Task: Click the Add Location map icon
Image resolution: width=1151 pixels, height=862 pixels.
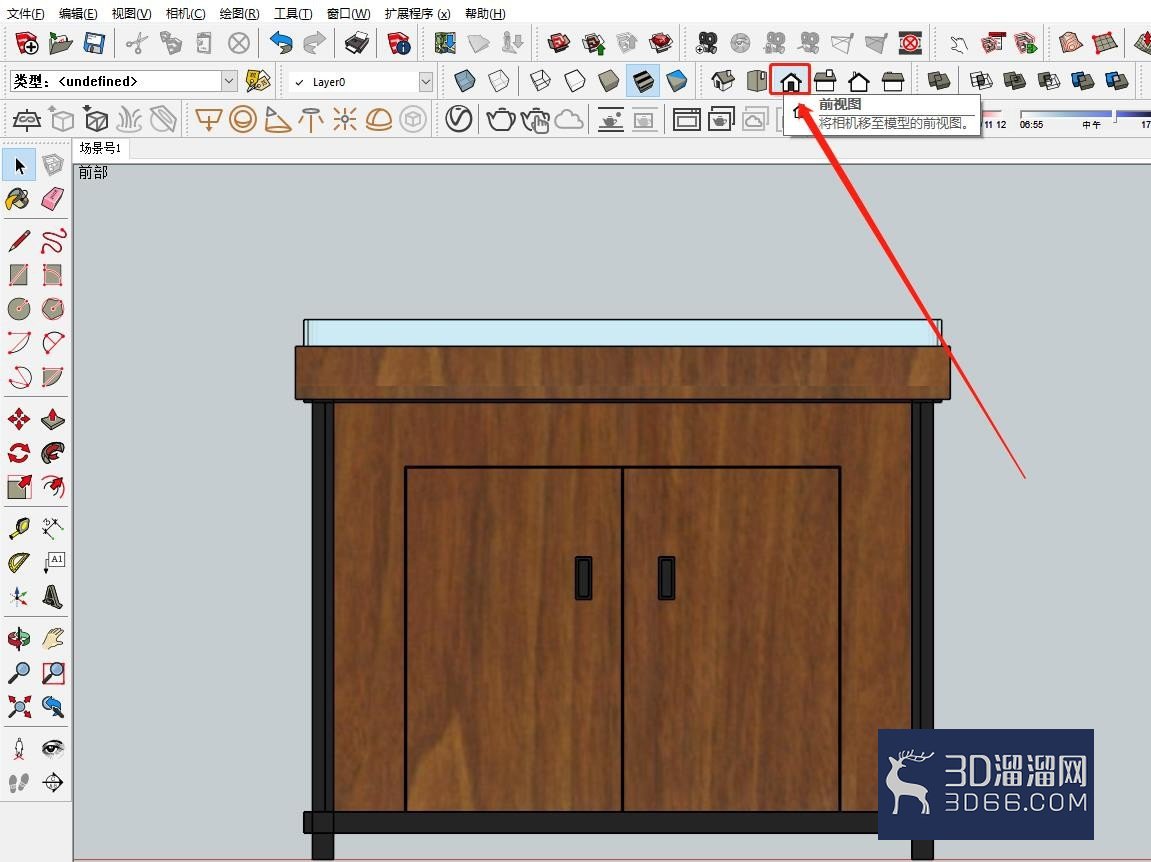Action: pos(445,43)
